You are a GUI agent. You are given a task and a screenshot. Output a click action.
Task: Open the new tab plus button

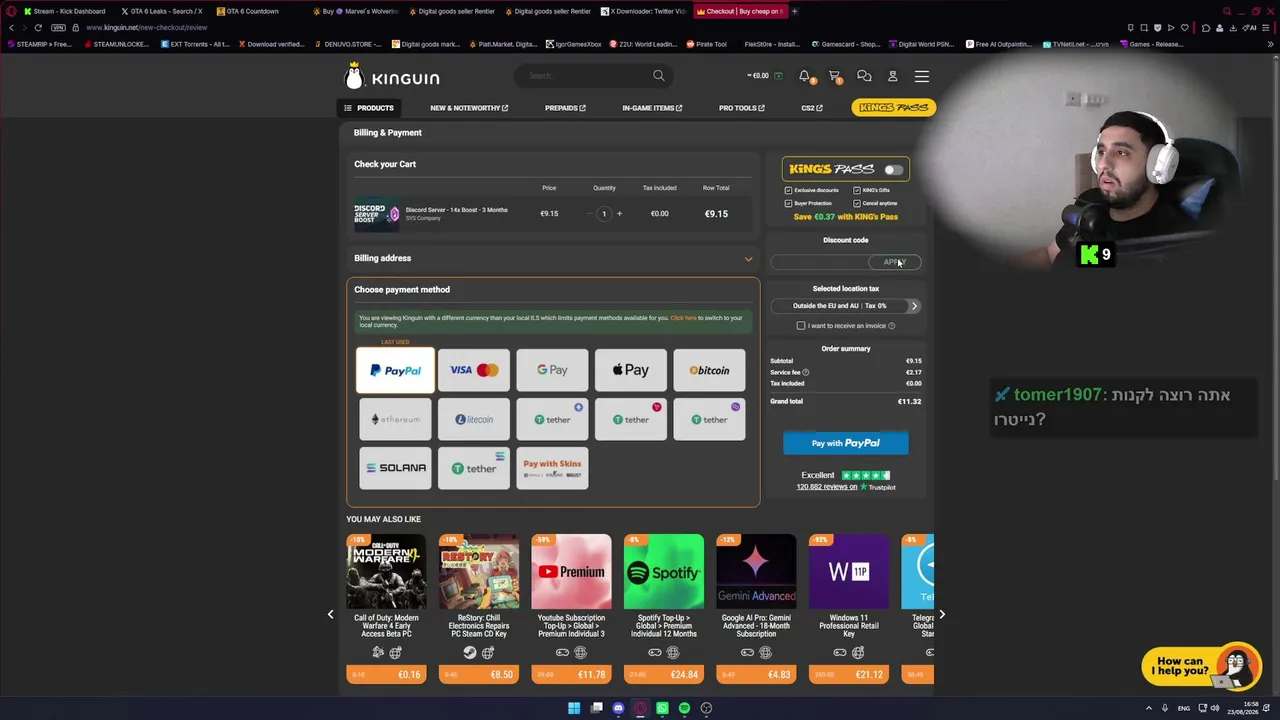pos(795,11)
